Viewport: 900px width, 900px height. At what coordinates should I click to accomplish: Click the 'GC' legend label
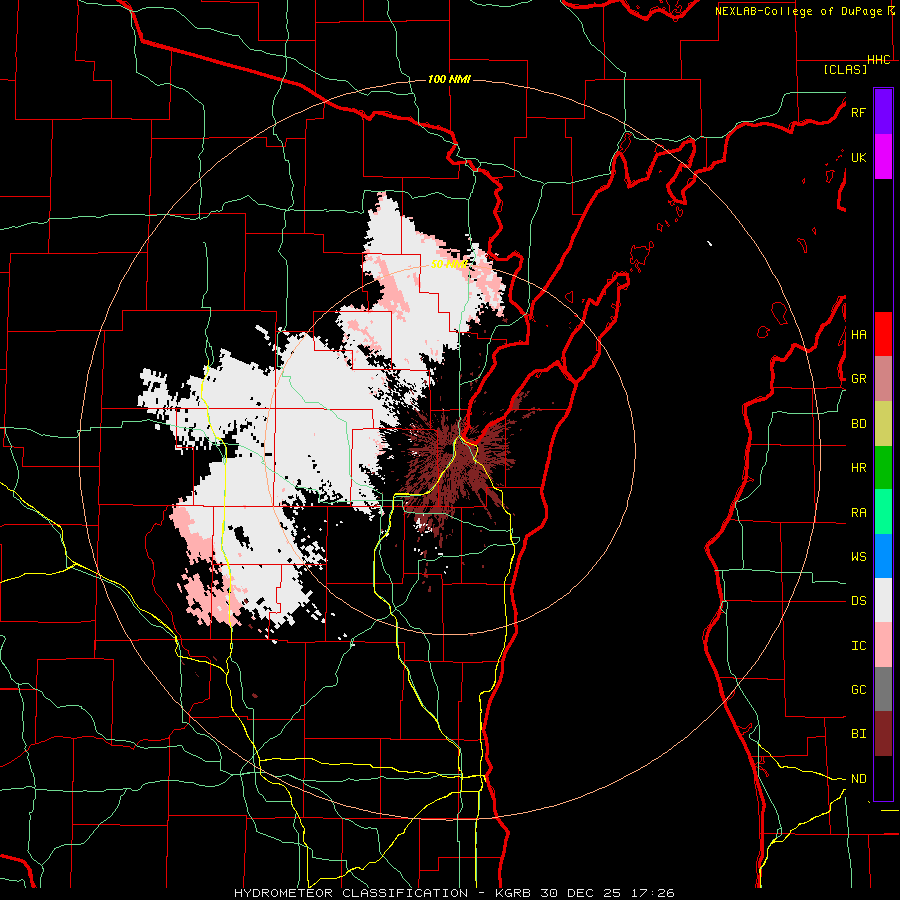tap(859, 690)
